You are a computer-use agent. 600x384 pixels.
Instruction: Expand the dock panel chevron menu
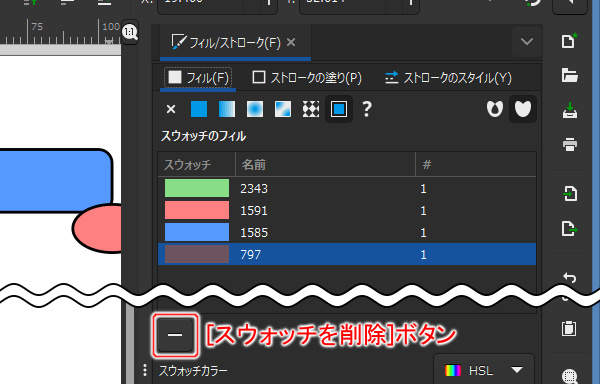(527, 41)
